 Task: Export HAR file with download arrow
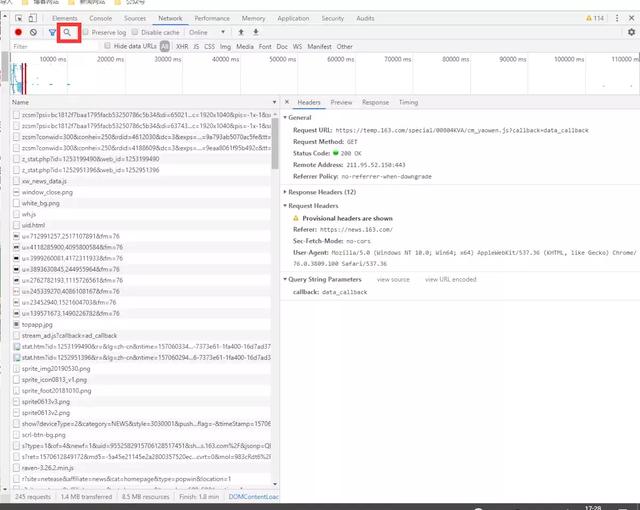tap(256, 32)
